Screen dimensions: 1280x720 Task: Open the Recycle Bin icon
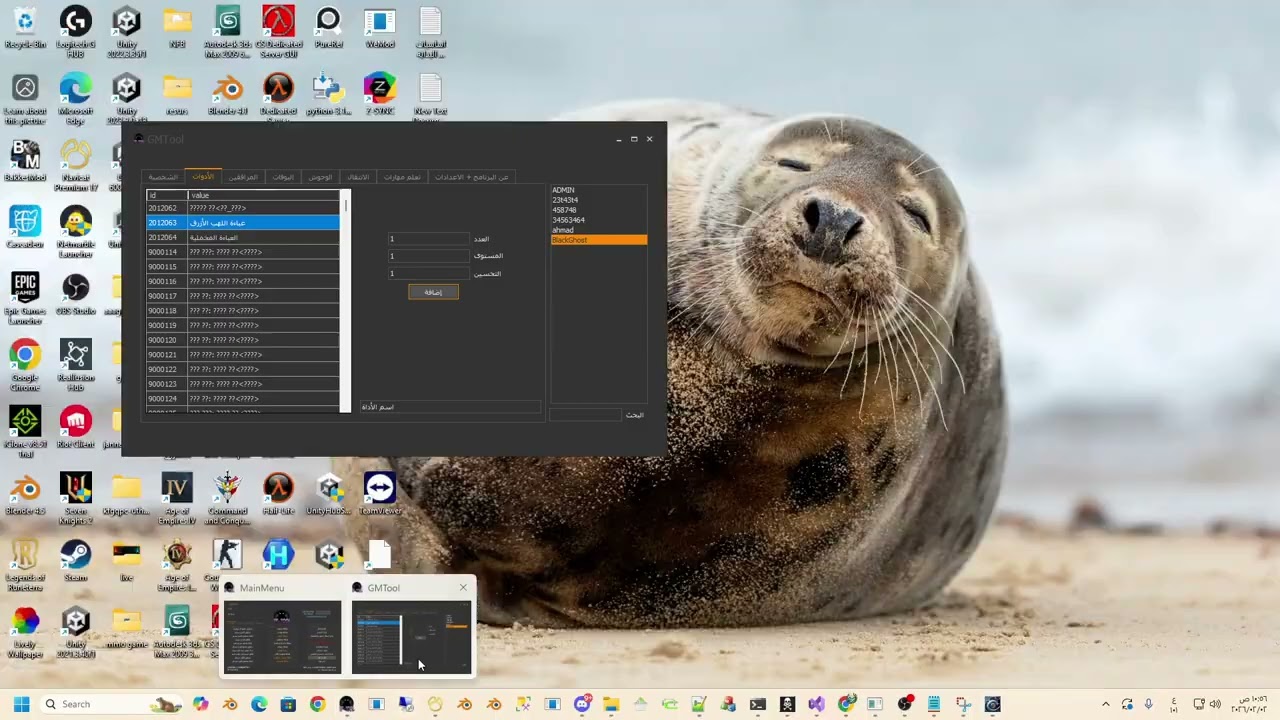[25, 27]
